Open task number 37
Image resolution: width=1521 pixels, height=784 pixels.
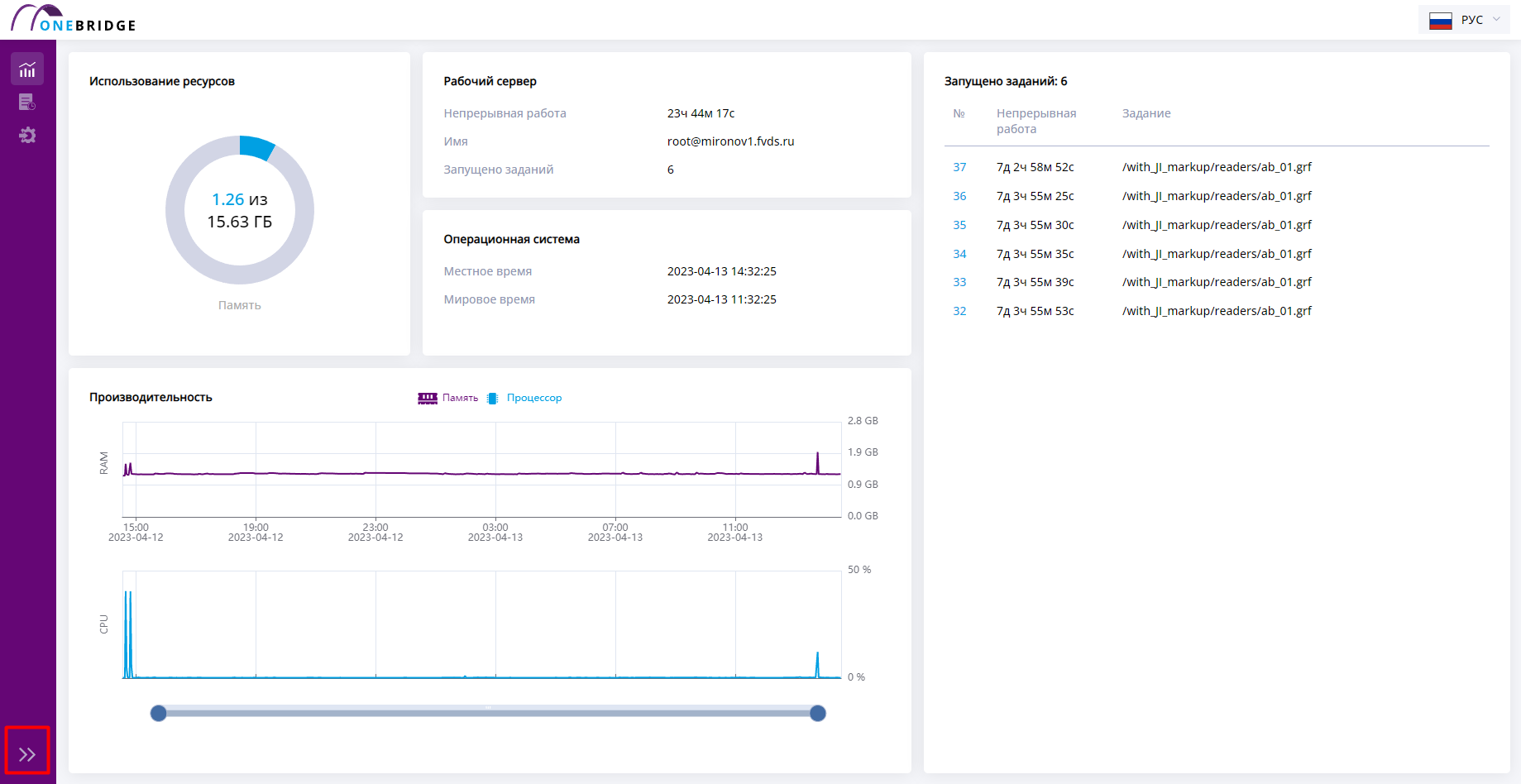click(x=959, y=167)
